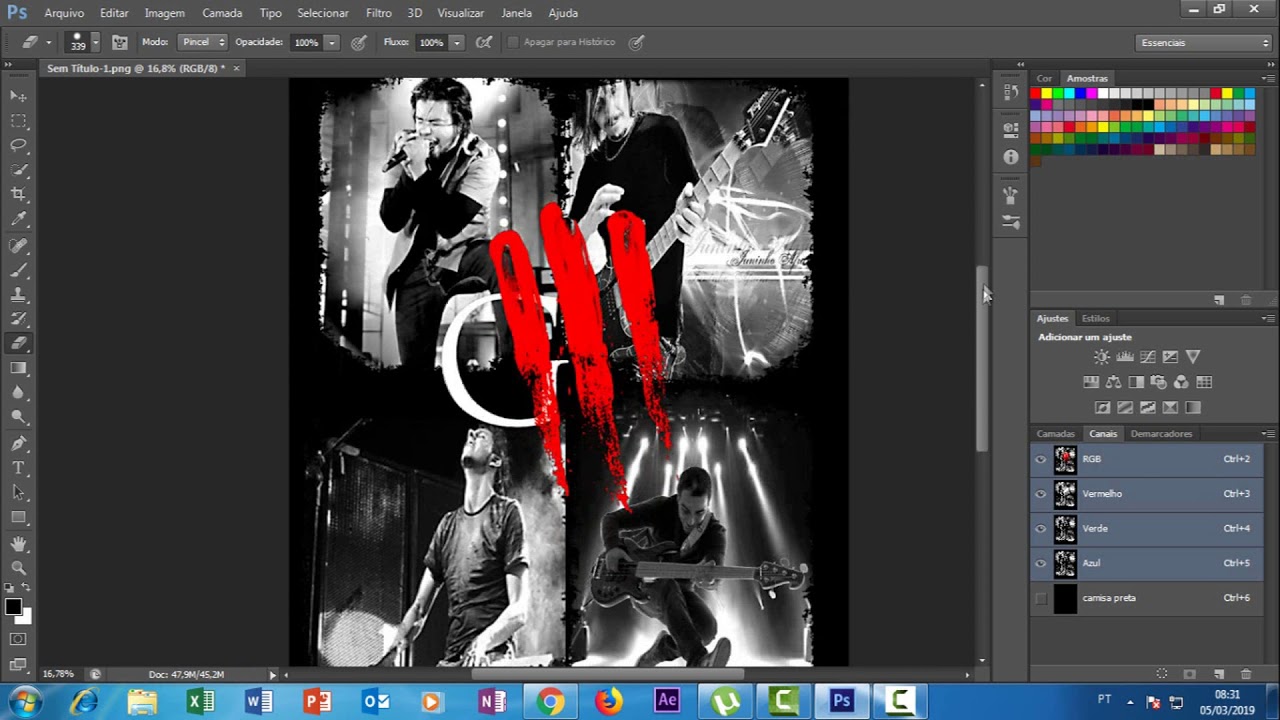
Task: Add a Channel Mixer adjustment
Action: pos(1181,382)
